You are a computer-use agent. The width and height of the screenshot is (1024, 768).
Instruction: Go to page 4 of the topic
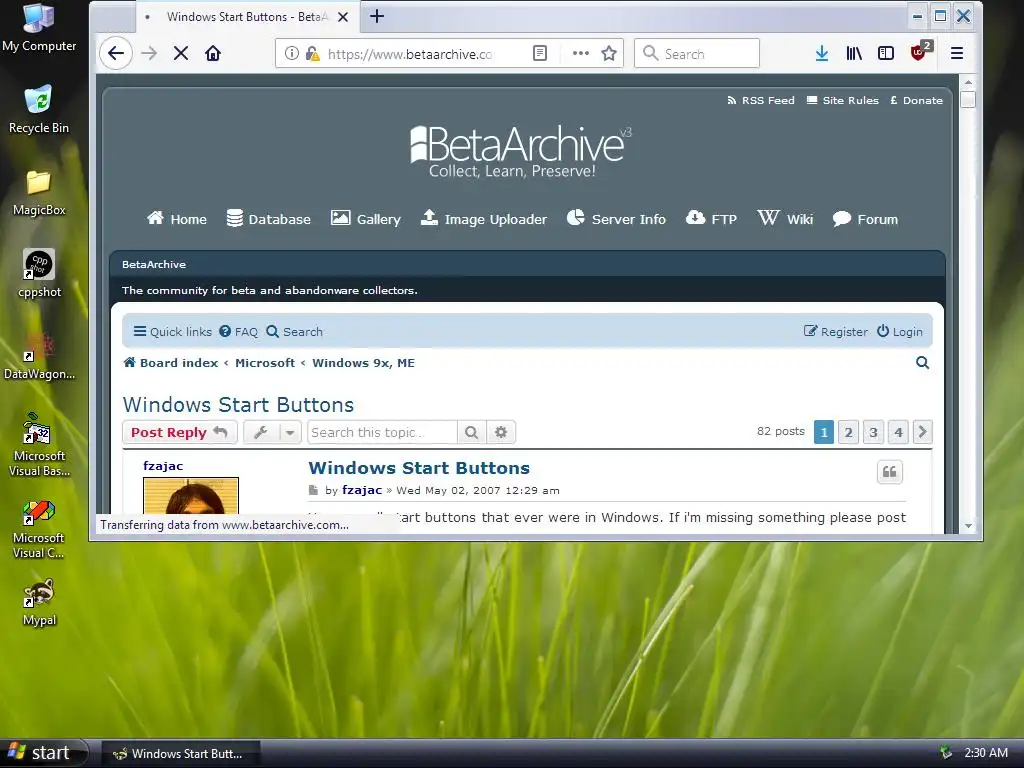[898, 432]
